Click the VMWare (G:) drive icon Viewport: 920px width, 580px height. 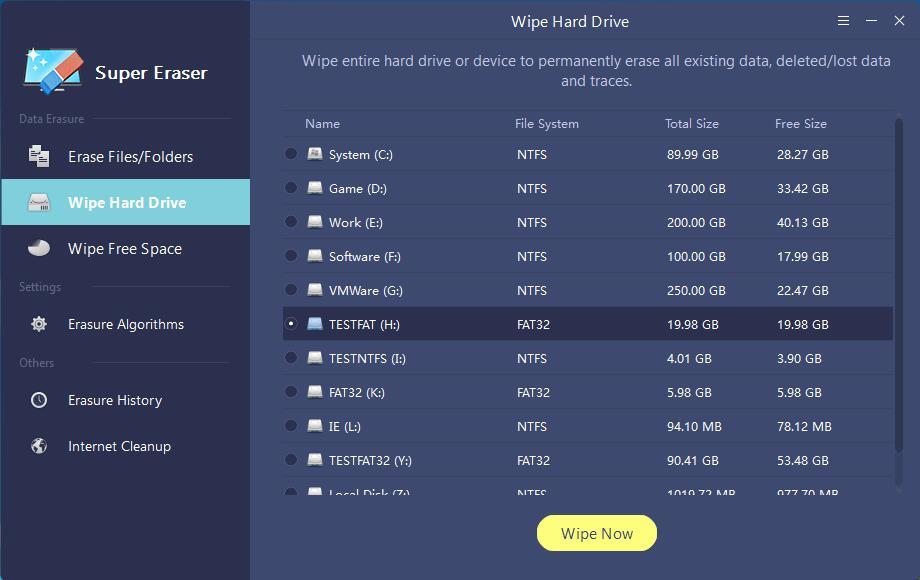click(x=315, y=290)
